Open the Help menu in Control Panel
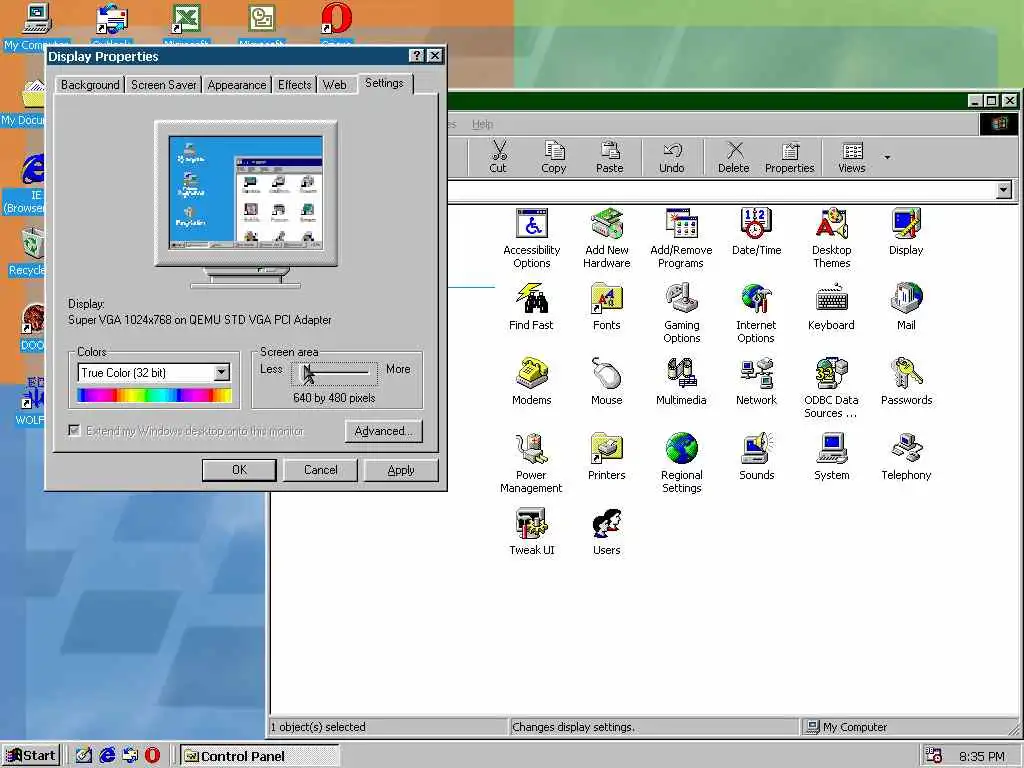 (x=483, y=124)
